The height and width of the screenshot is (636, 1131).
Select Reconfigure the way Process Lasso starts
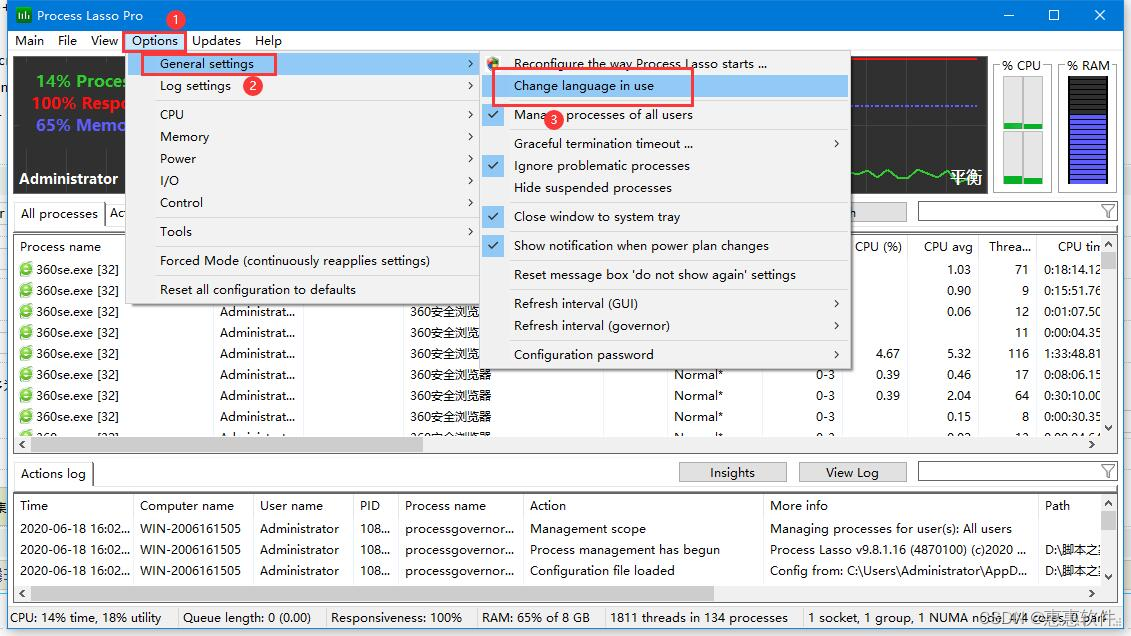(664, 63)
